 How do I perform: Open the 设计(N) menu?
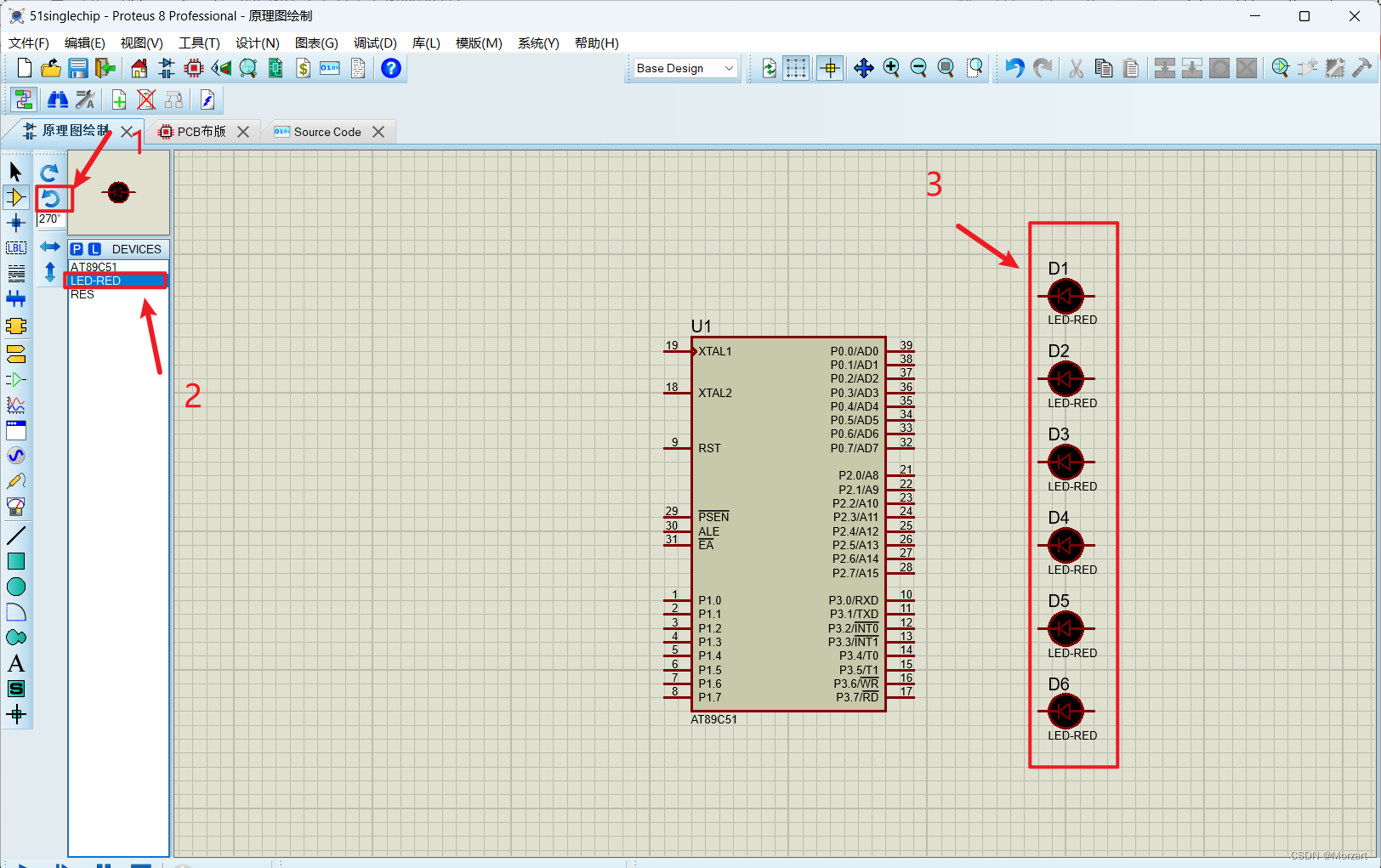258,43
